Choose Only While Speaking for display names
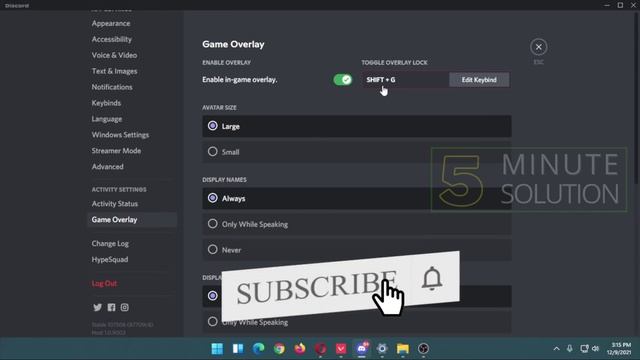Viewport: 640px width, 360px height. (357, 224)
